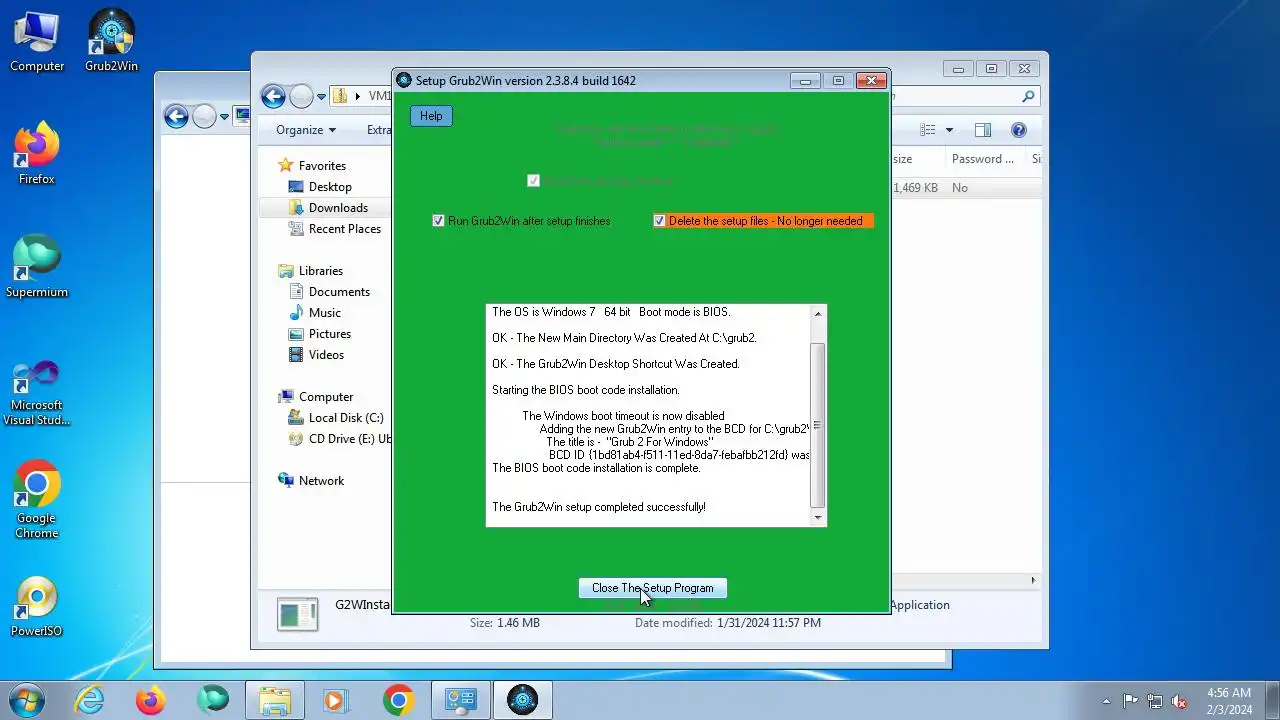Launch Google Chrome from the desktop

[x=37, y=500]
